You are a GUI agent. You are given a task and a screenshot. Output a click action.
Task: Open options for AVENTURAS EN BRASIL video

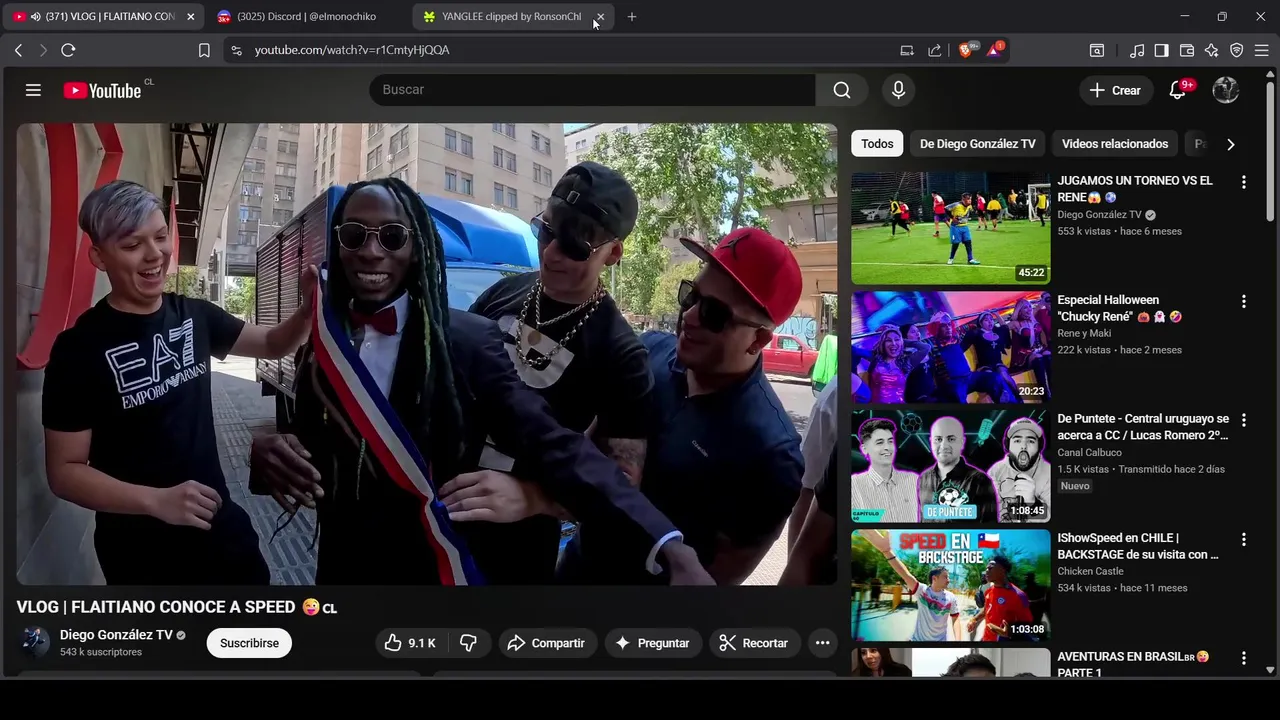[1243, 658]
